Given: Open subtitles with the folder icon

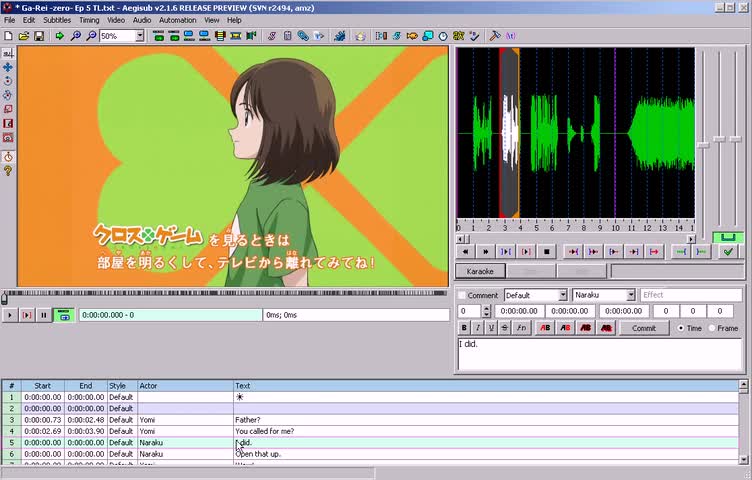Looking at the screenshot, I should [x=24, y=36].
